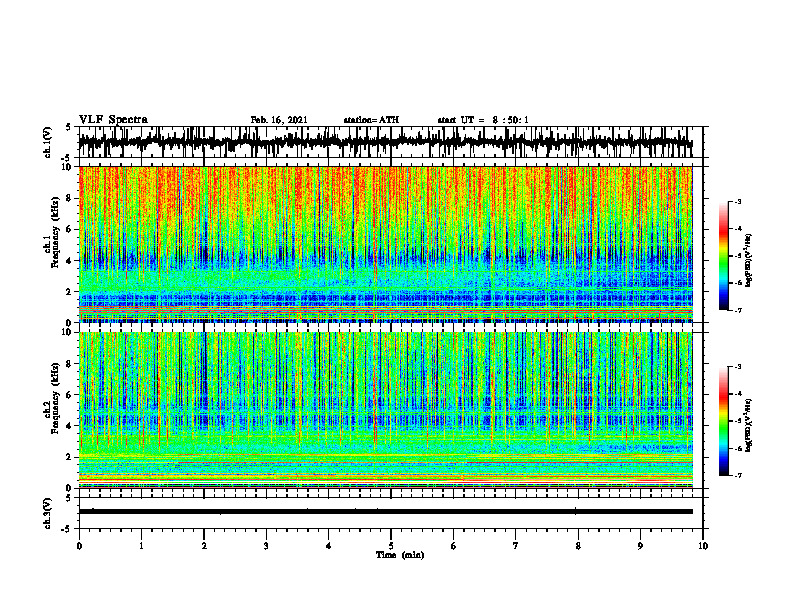The image size is (792, 612).
Task: Click the lower color bar's "-3" label
Action: (x=738, y=367)
